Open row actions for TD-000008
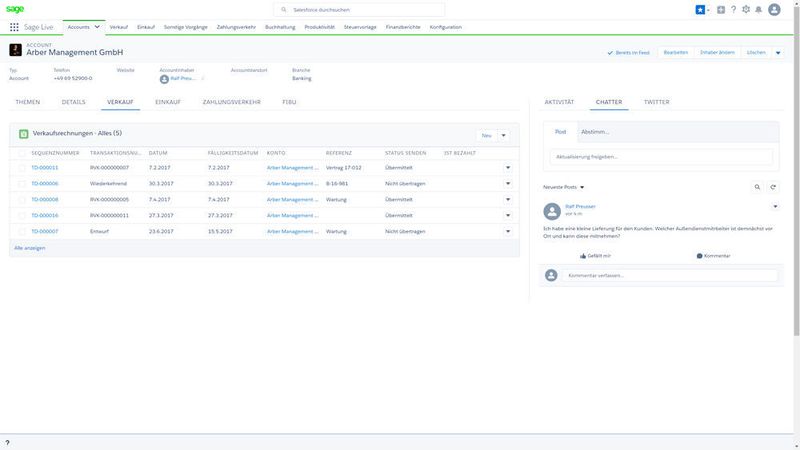 pos(508,199)
